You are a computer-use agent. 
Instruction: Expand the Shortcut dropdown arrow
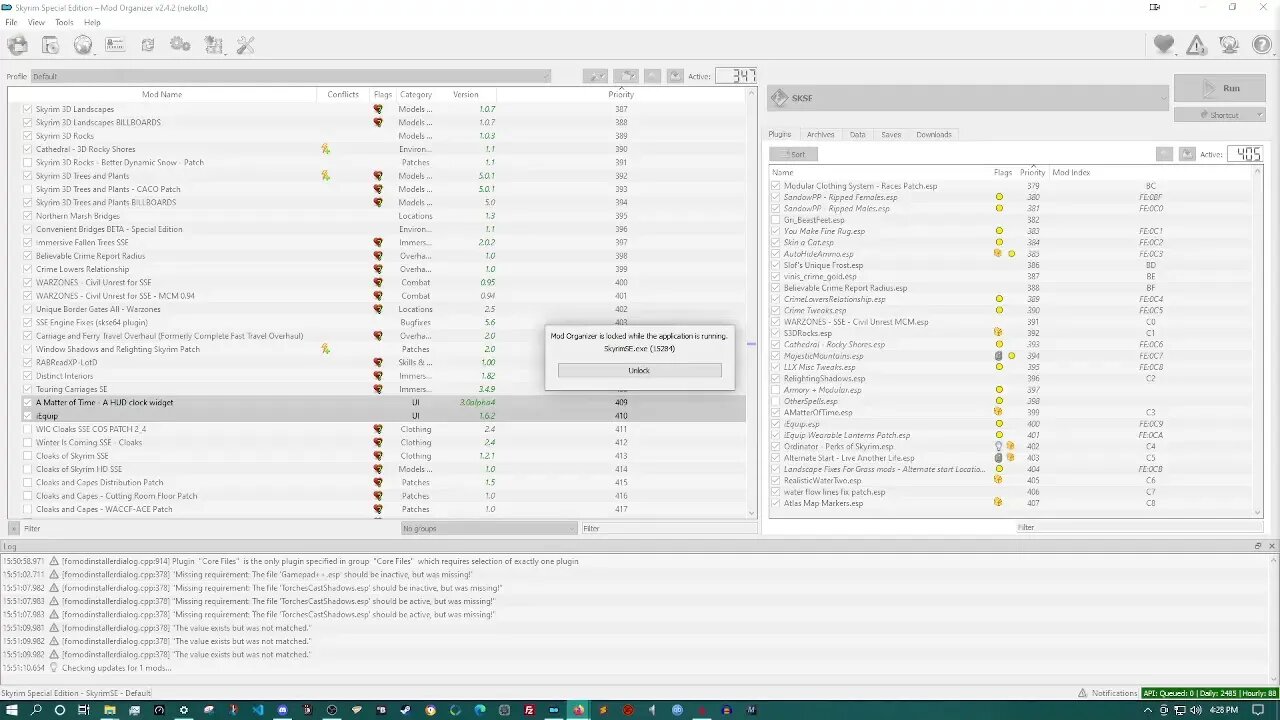[1259, 115]
